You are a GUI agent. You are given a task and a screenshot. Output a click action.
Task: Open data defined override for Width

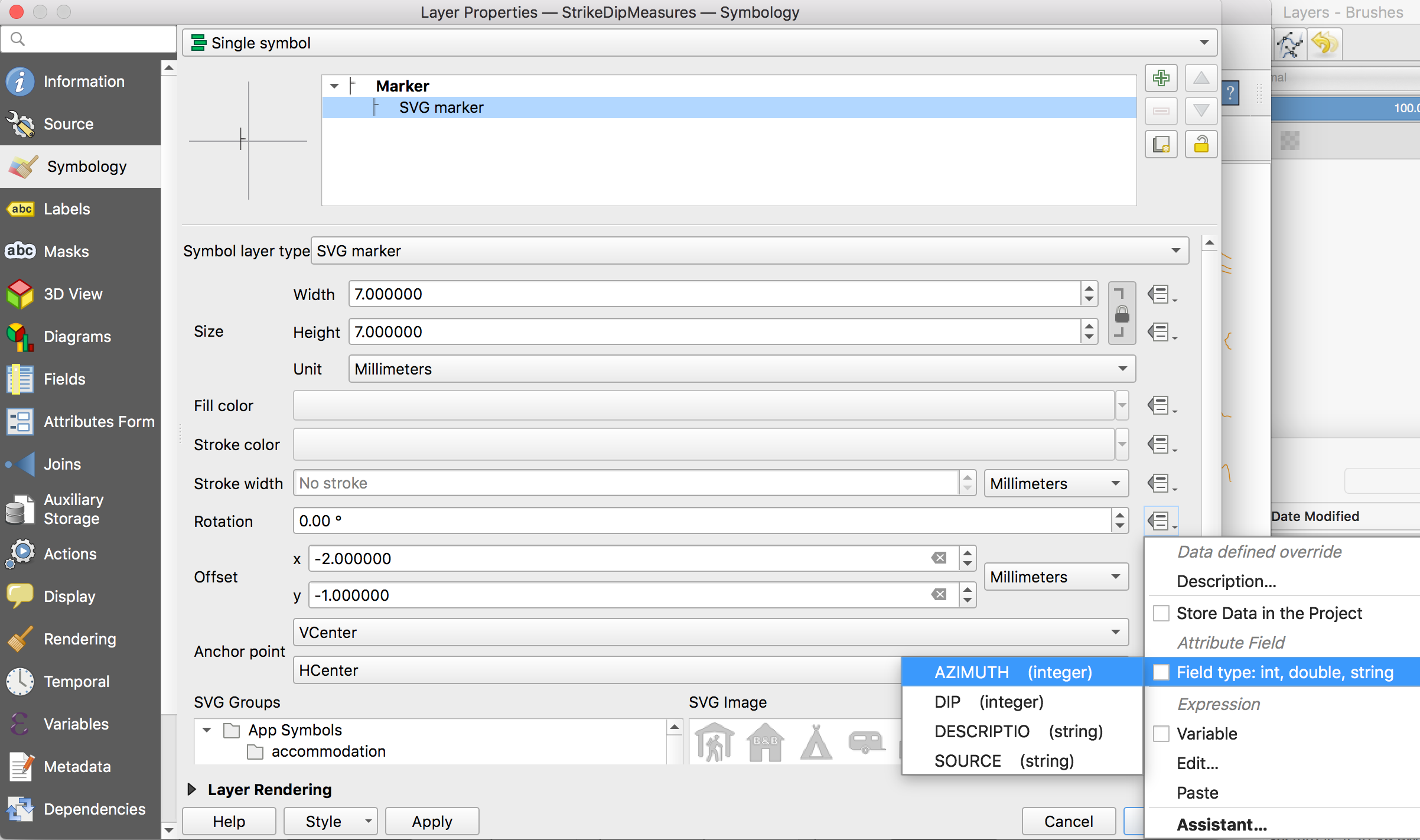coord(1161,294)
